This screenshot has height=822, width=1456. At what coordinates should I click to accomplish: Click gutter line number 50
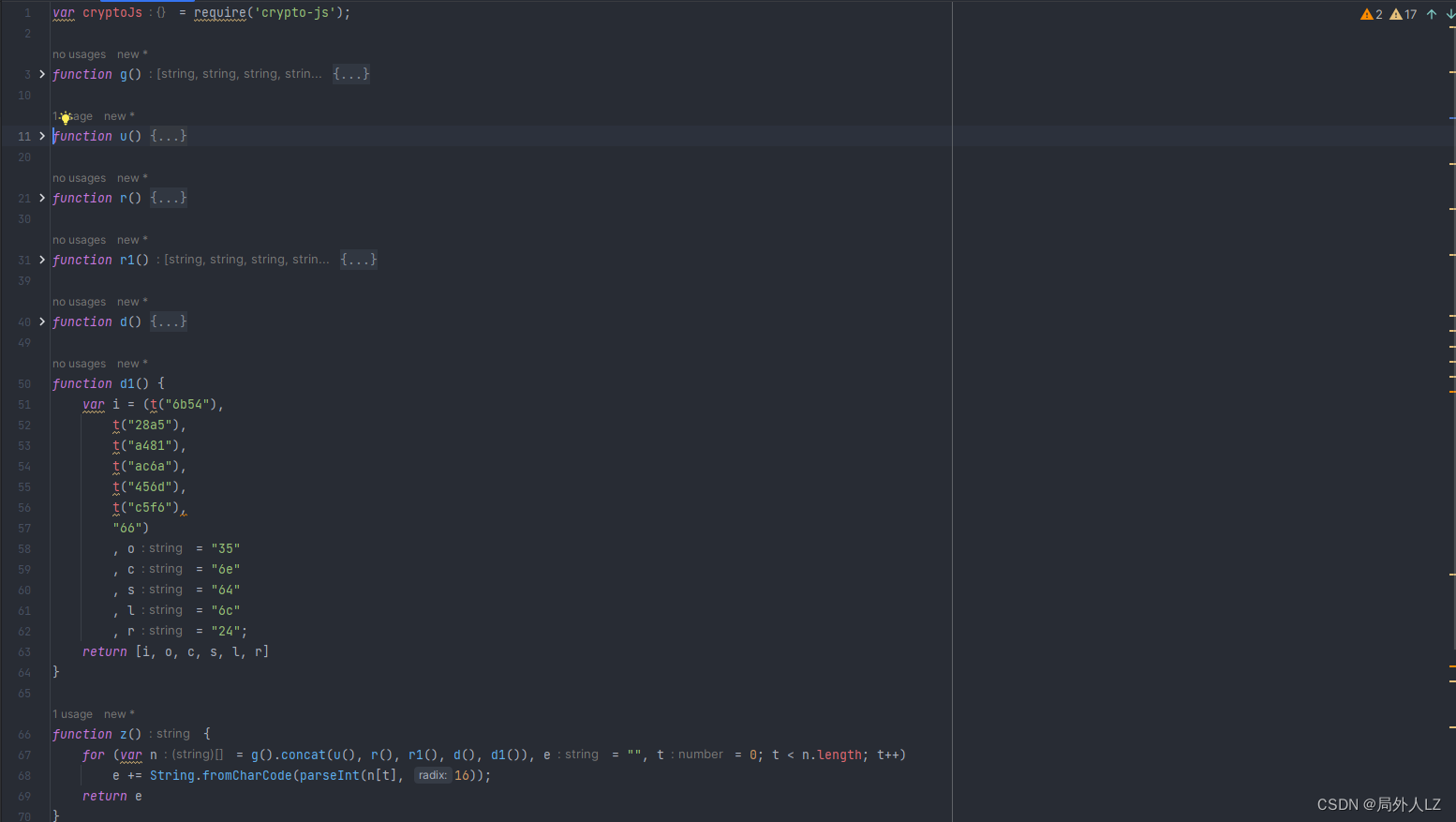(x=24, y=383)
